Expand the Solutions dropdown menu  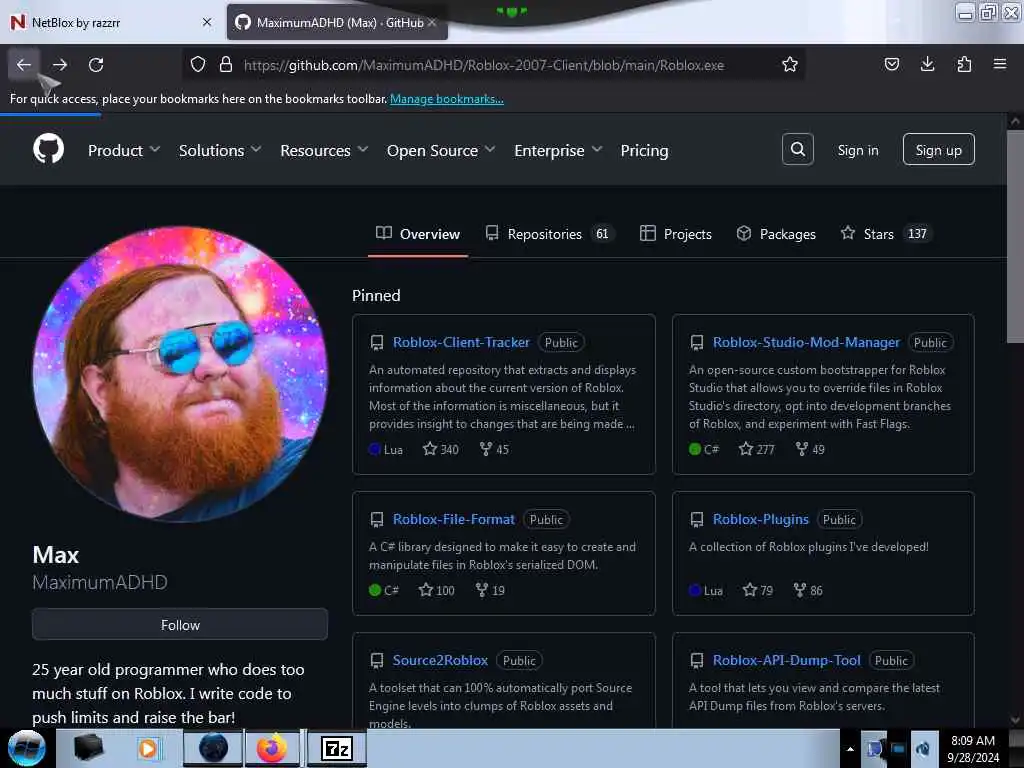click(x=220, y=150)
